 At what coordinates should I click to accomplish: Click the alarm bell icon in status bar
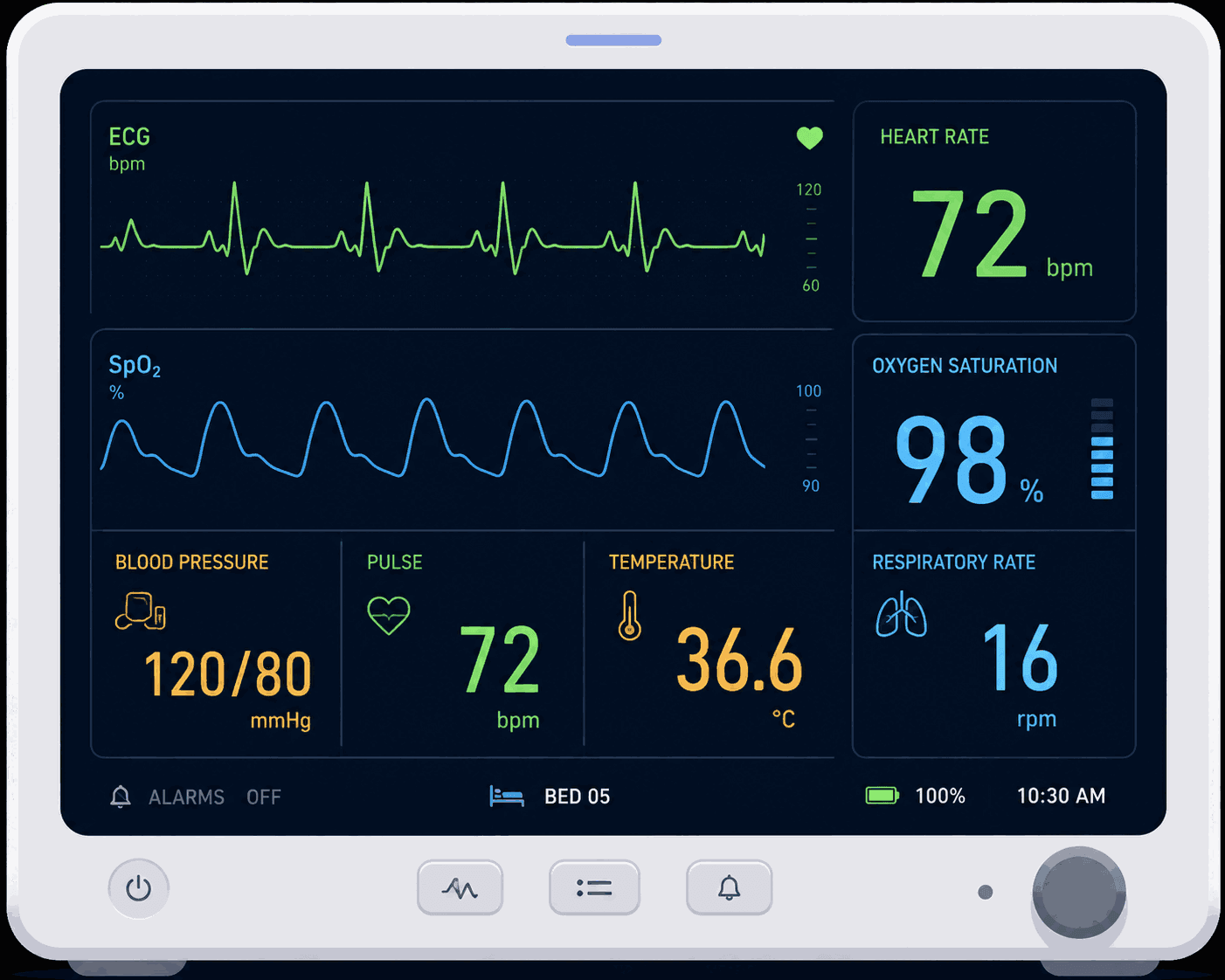click(x=121, y=797)
